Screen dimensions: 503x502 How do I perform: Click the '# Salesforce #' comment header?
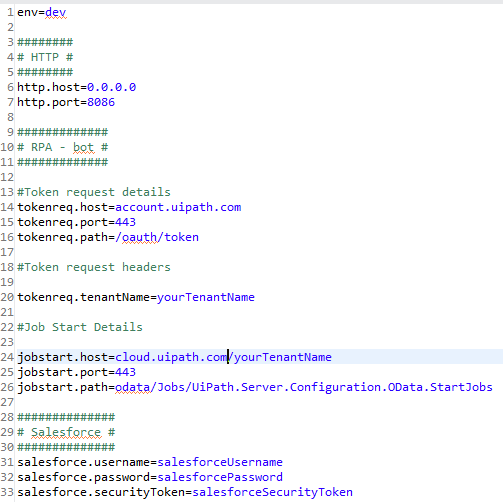[66, 432]
